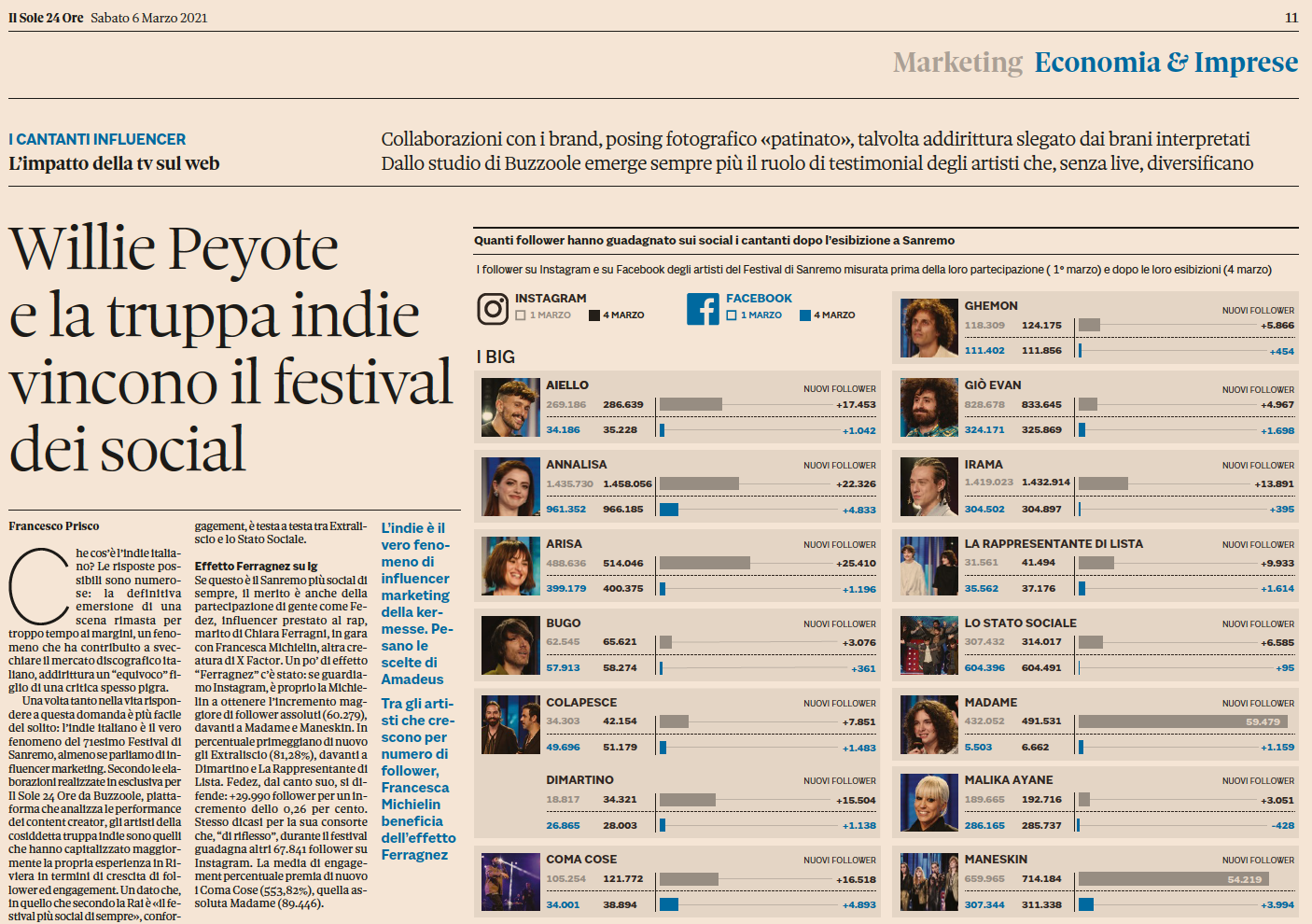Click Annalisa's portrait photo
The height and width of the screenshot is (924, 1312).
pyautogui.click(x=510, y=487)
